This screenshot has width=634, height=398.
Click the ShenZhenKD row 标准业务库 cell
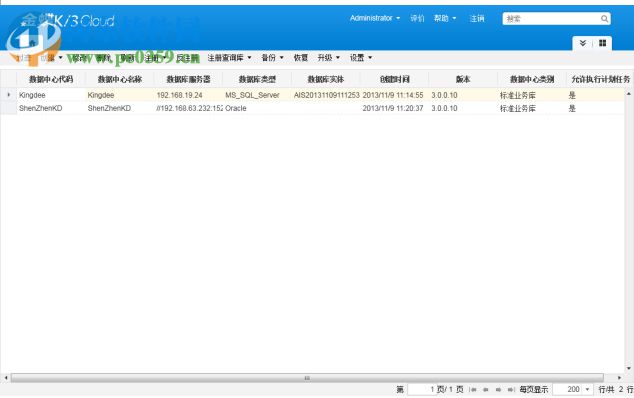click(x=532, y=108)
